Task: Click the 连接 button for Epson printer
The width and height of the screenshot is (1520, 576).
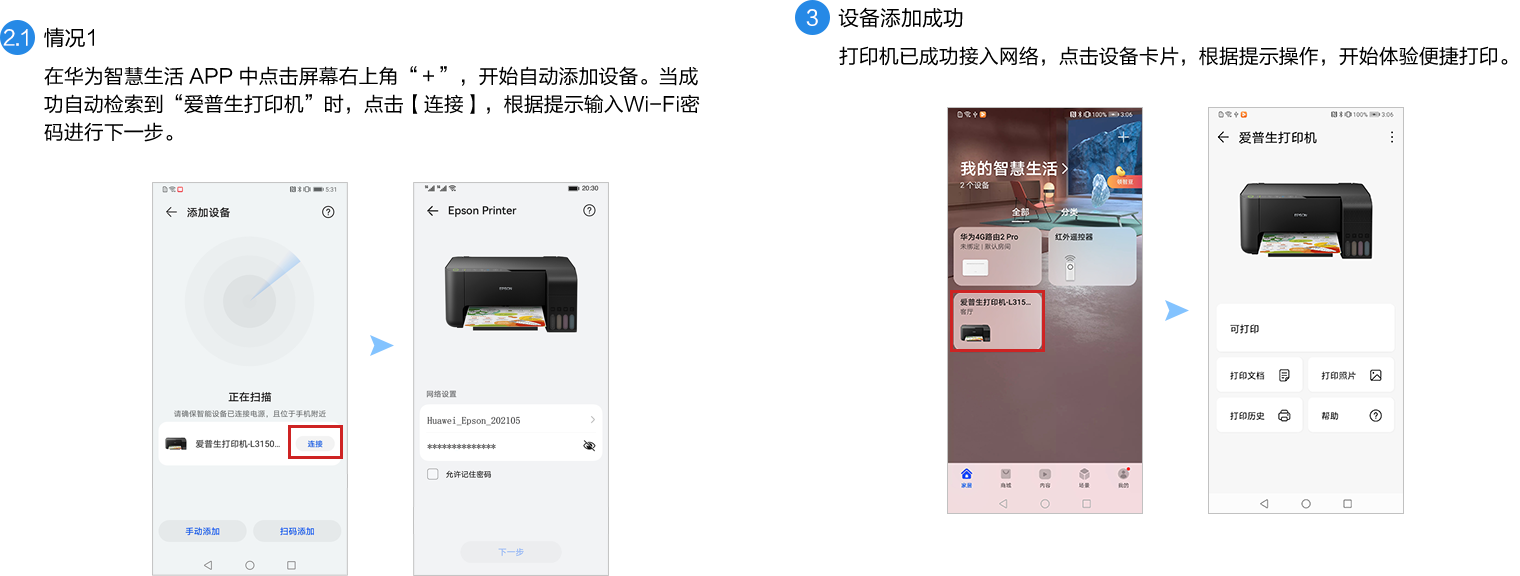Action: click(x=315, y=443)
